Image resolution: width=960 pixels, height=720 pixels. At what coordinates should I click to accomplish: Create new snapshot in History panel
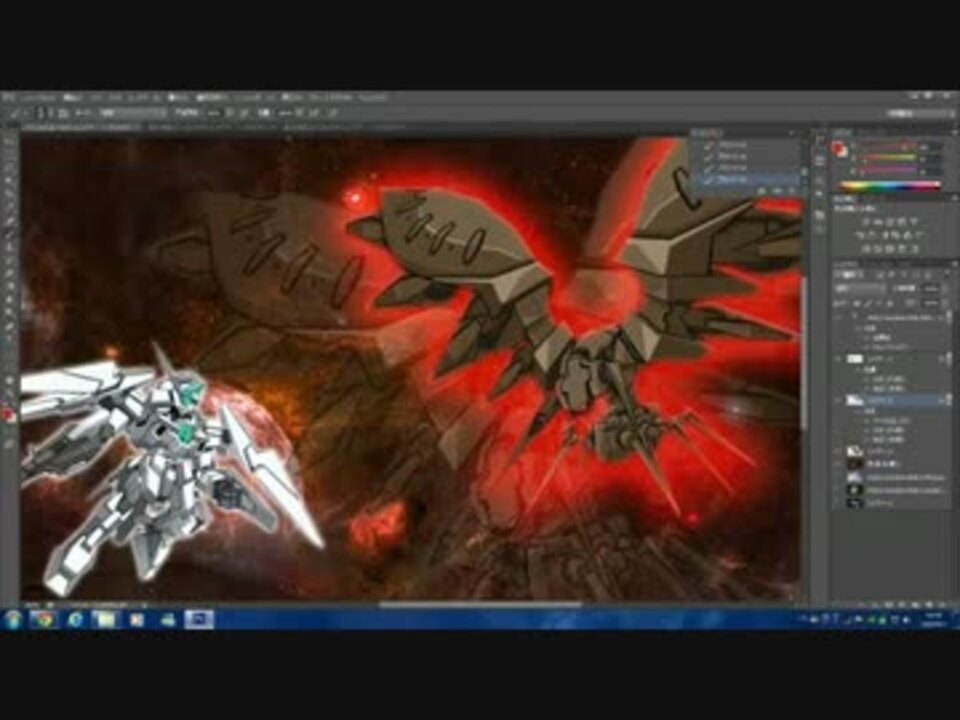point(778,191)
